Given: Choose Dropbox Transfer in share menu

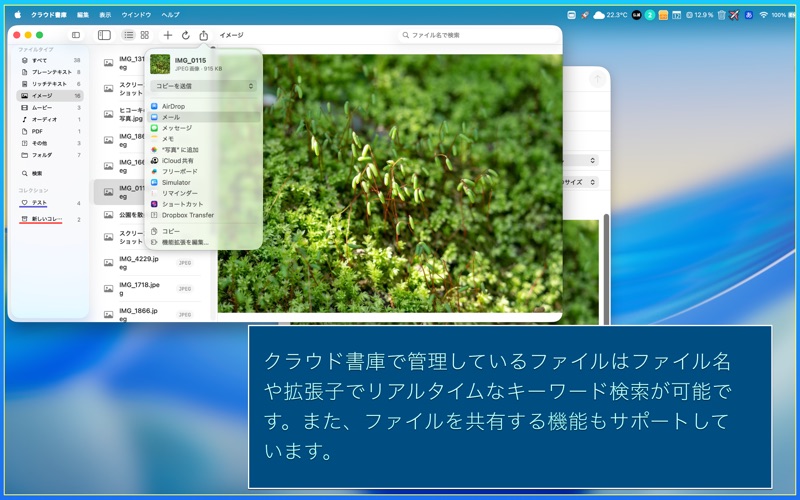Looking at the screenshot, I should 204,215.
